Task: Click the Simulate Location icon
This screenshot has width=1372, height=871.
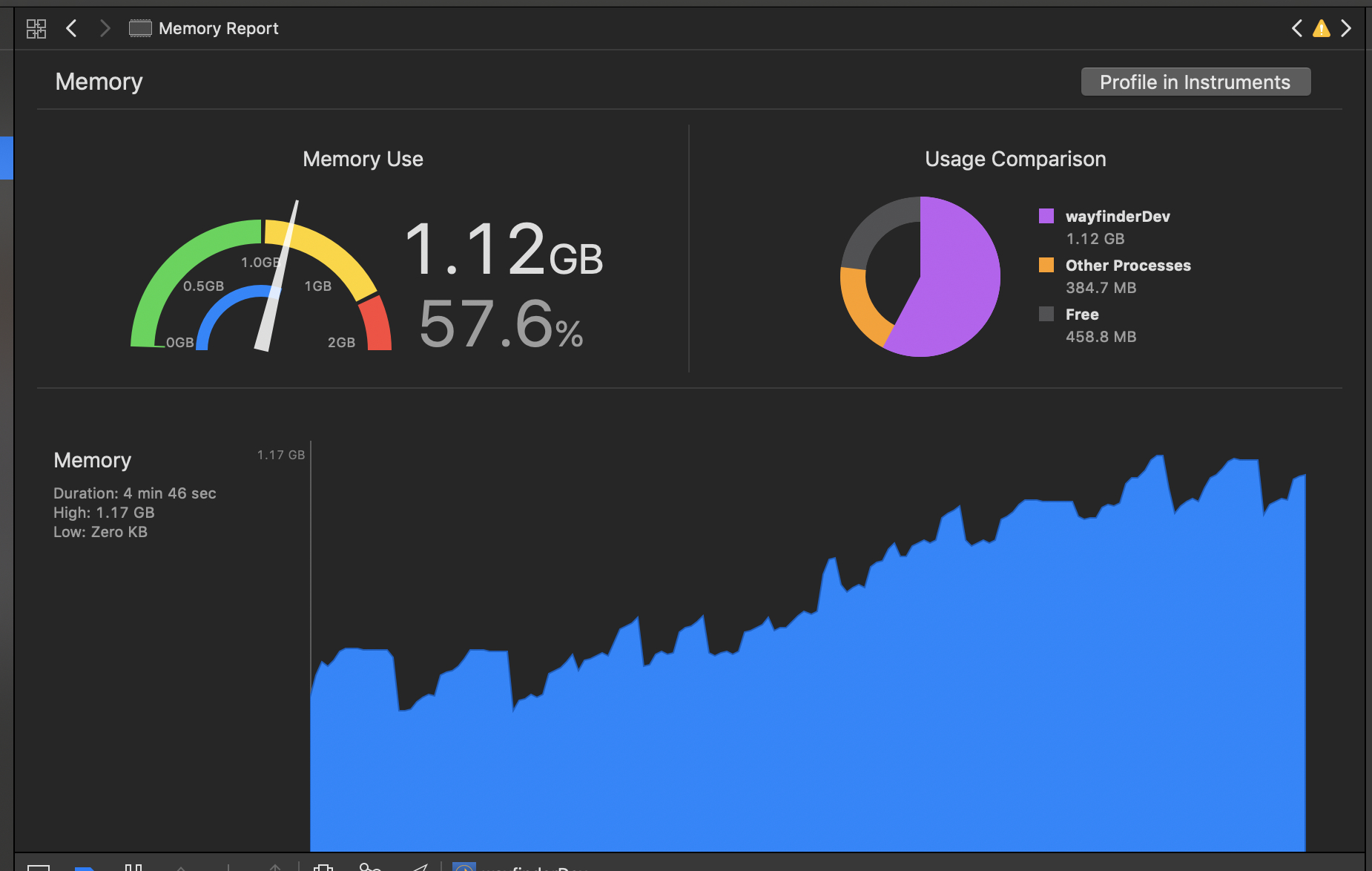Action: (421, 867)
